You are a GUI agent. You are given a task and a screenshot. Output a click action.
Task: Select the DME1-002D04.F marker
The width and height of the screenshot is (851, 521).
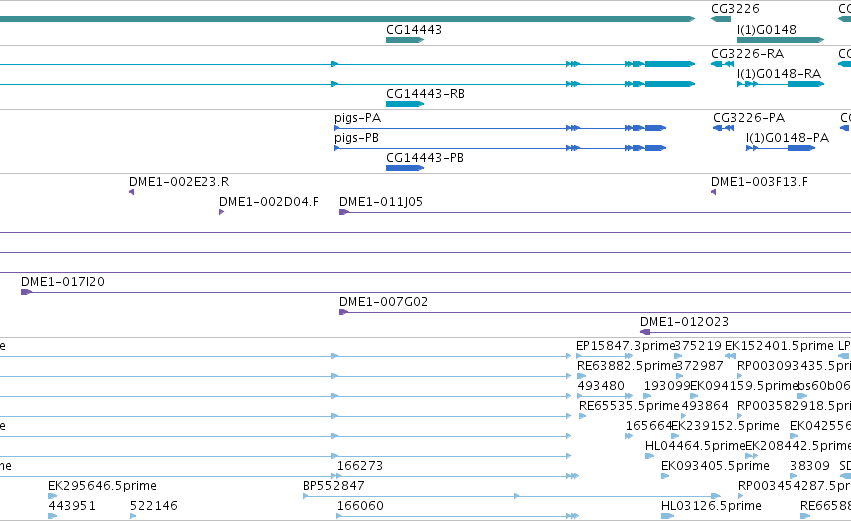point(221,212)
